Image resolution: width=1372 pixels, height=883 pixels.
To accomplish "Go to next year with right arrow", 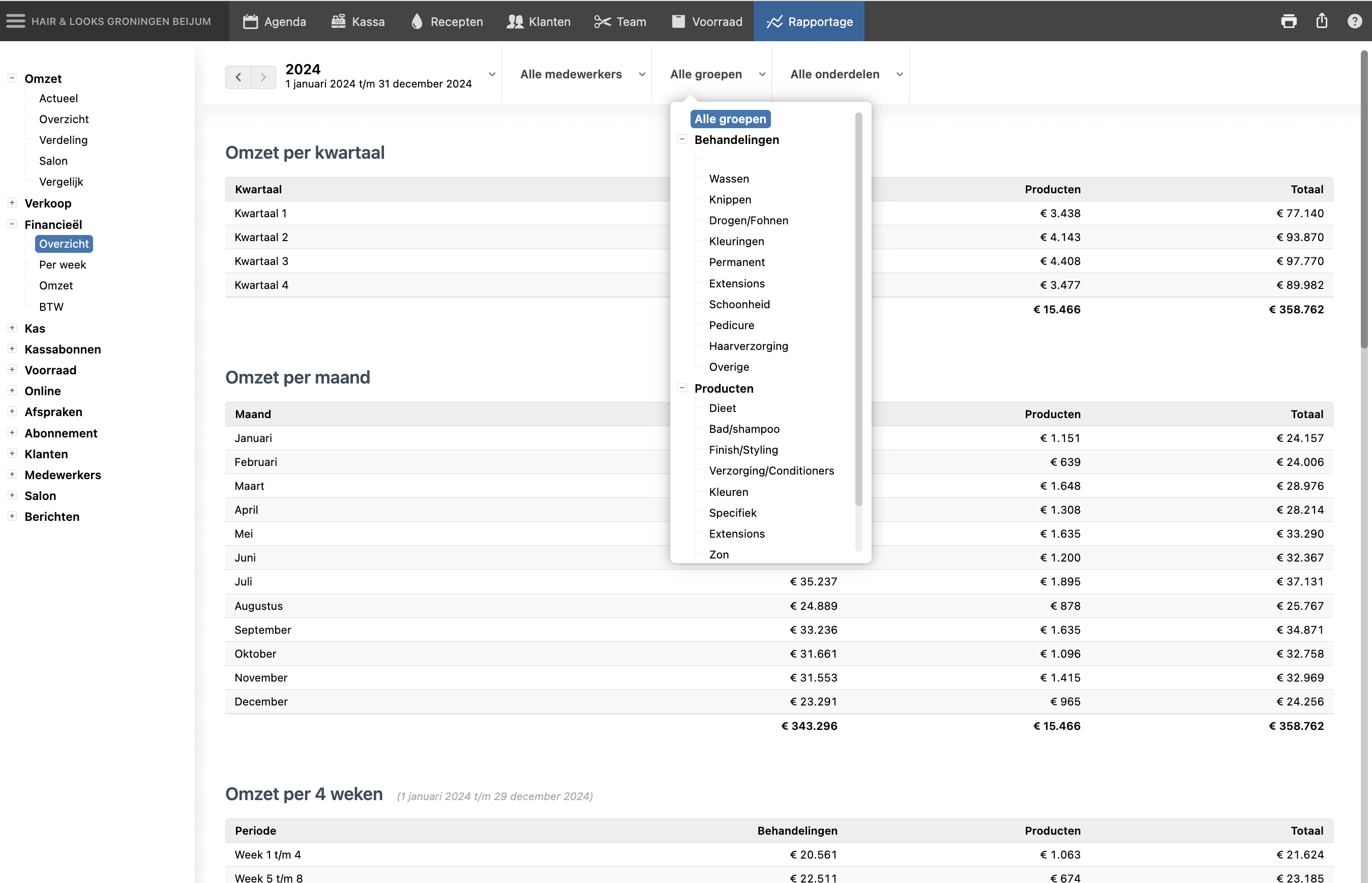I will pyautogui.click(x=263, y=77).
